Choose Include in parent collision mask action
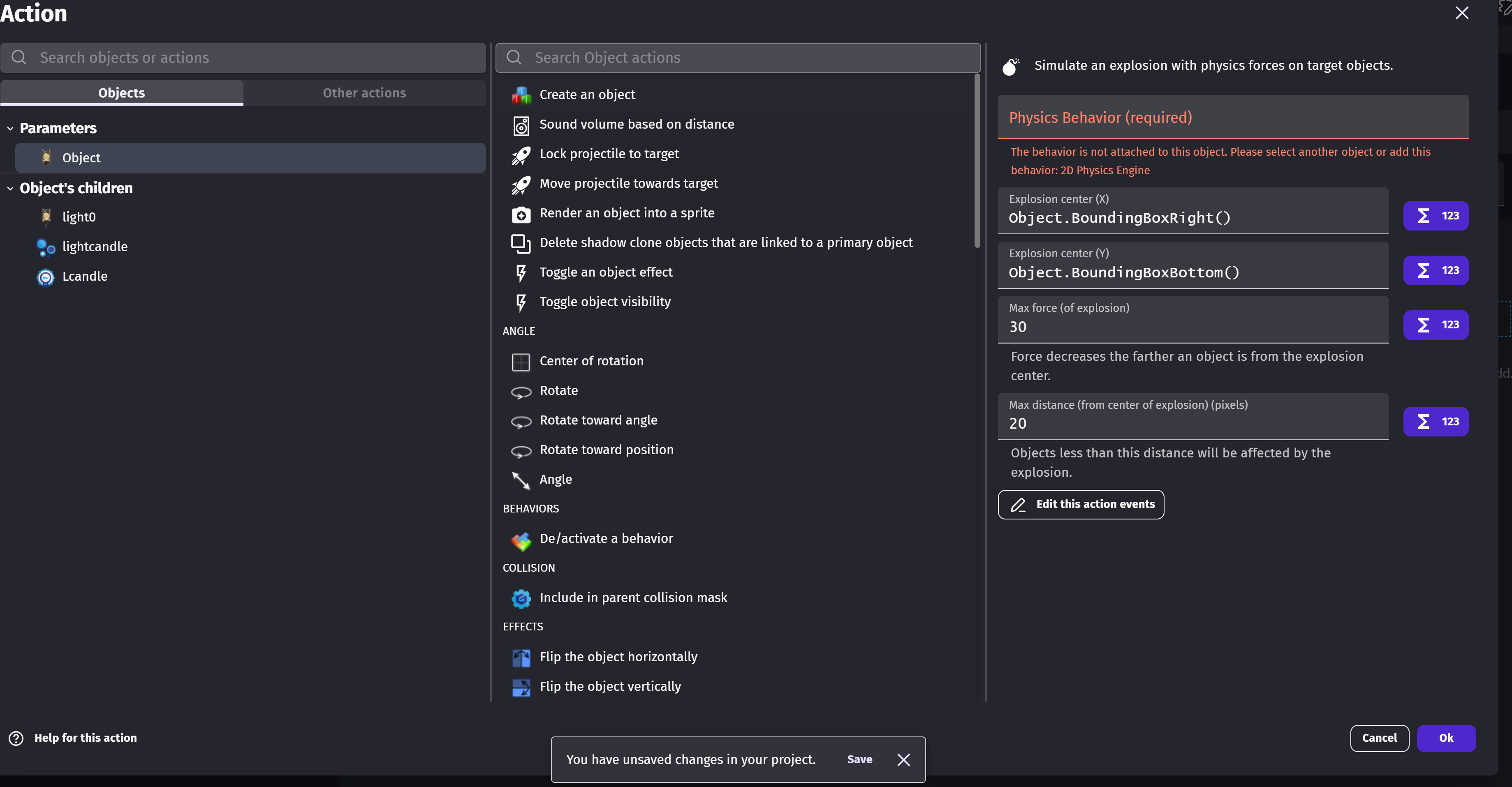The height and width of the screenshot is (787, 1512). pyautogui.click(x=735, y=599)
